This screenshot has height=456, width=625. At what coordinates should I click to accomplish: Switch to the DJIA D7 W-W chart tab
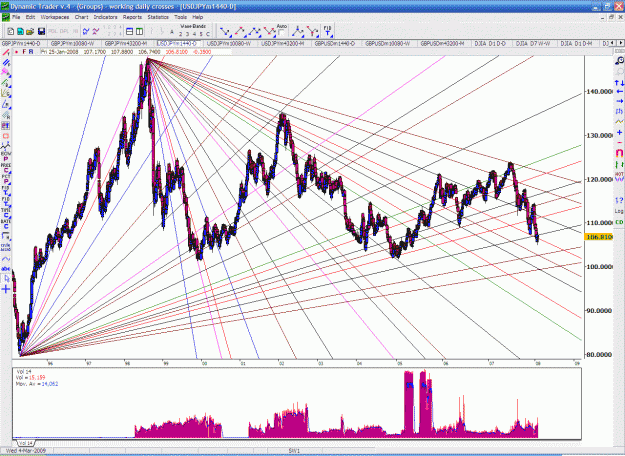tap(533, 43)
